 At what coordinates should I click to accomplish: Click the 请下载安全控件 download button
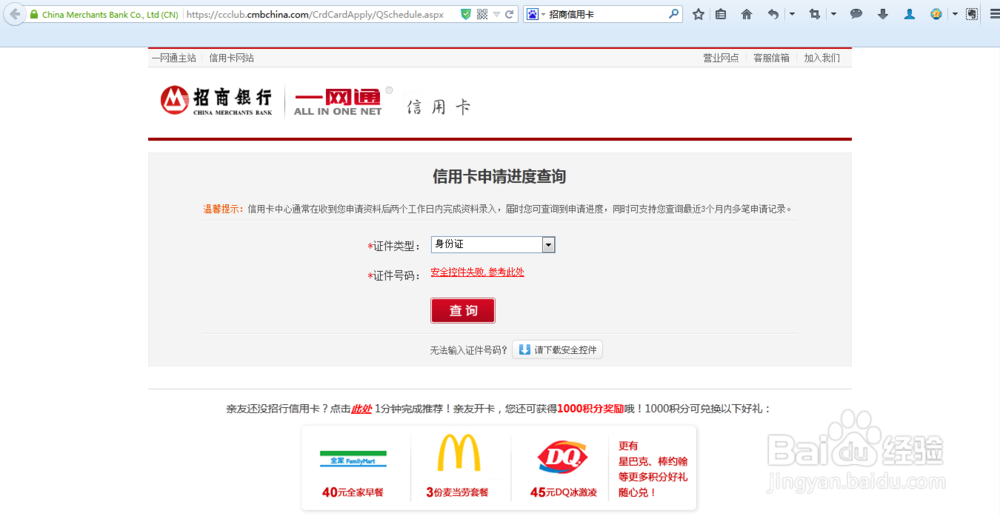(x=557, y=350)
